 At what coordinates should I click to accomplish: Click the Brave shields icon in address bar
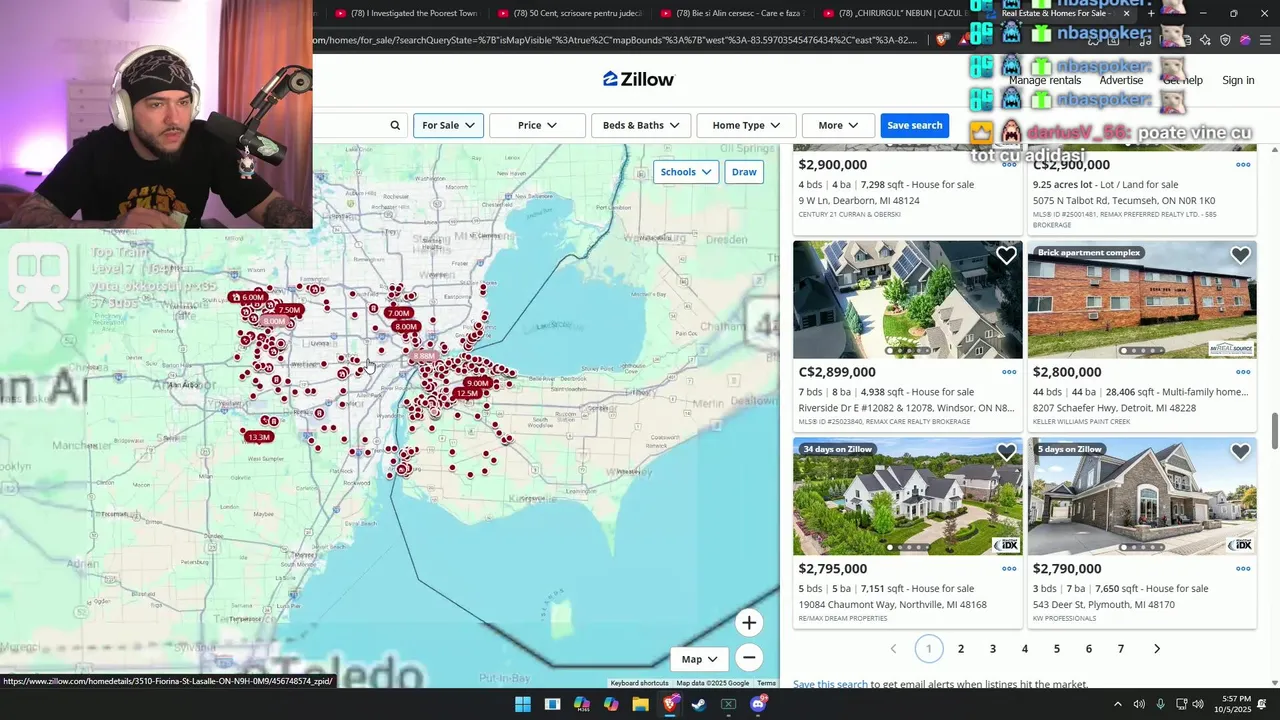[942, 40]
